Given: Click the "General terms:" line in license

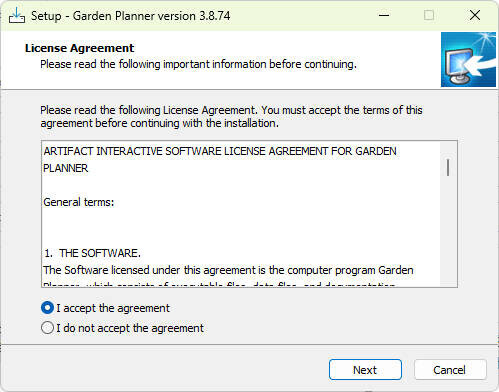Looking at the screenshot, I should 79,202.
